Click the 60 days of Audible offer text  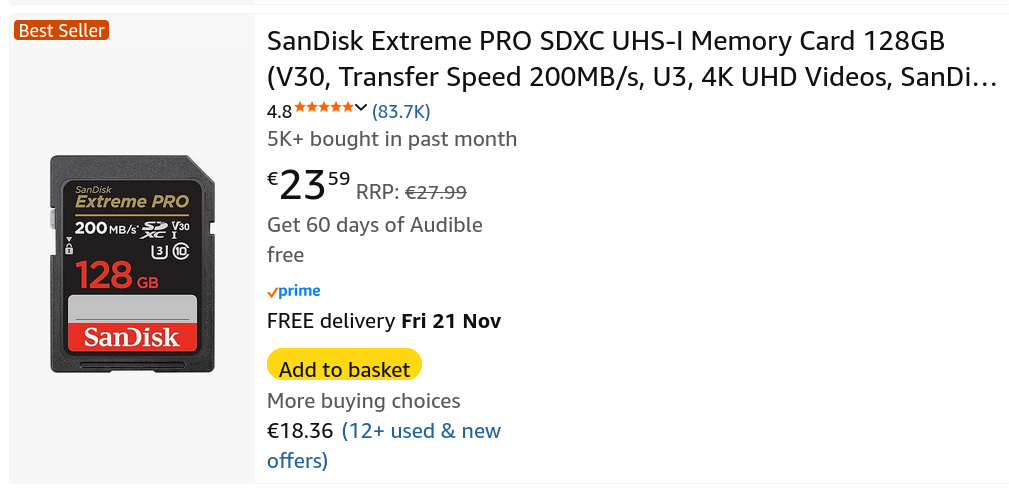coord(375,225)
